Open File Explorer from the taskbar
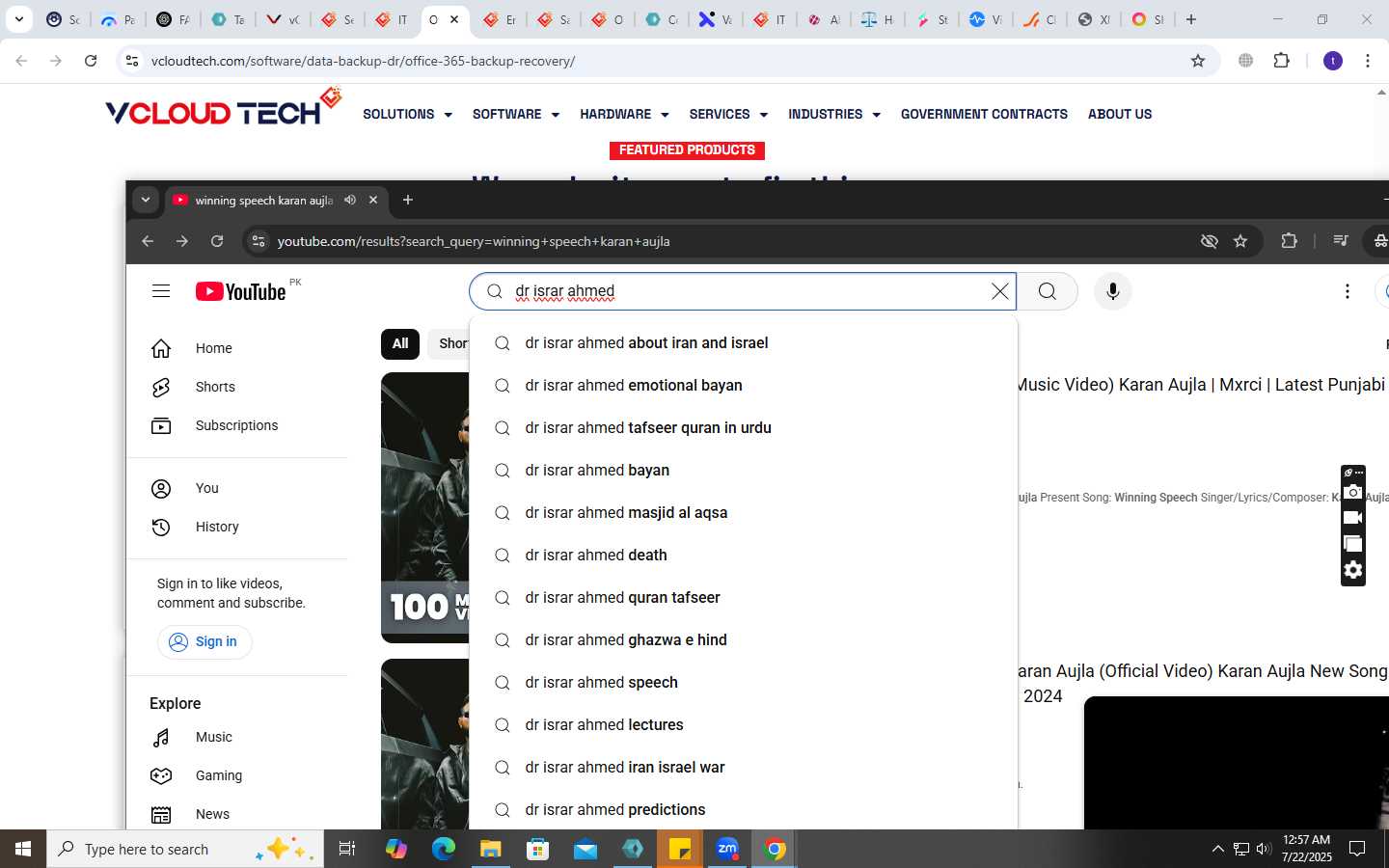 pos(491,849)
